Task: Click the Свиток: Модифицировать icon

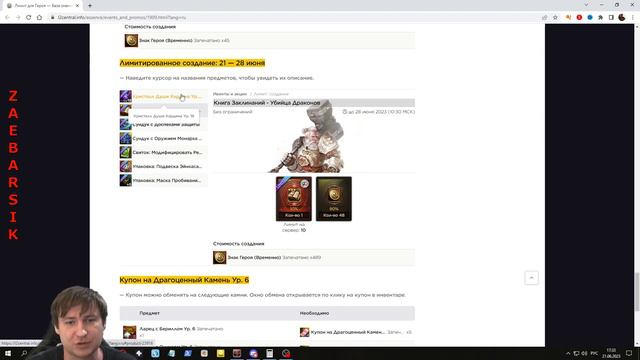Action: tap(126, 152)
